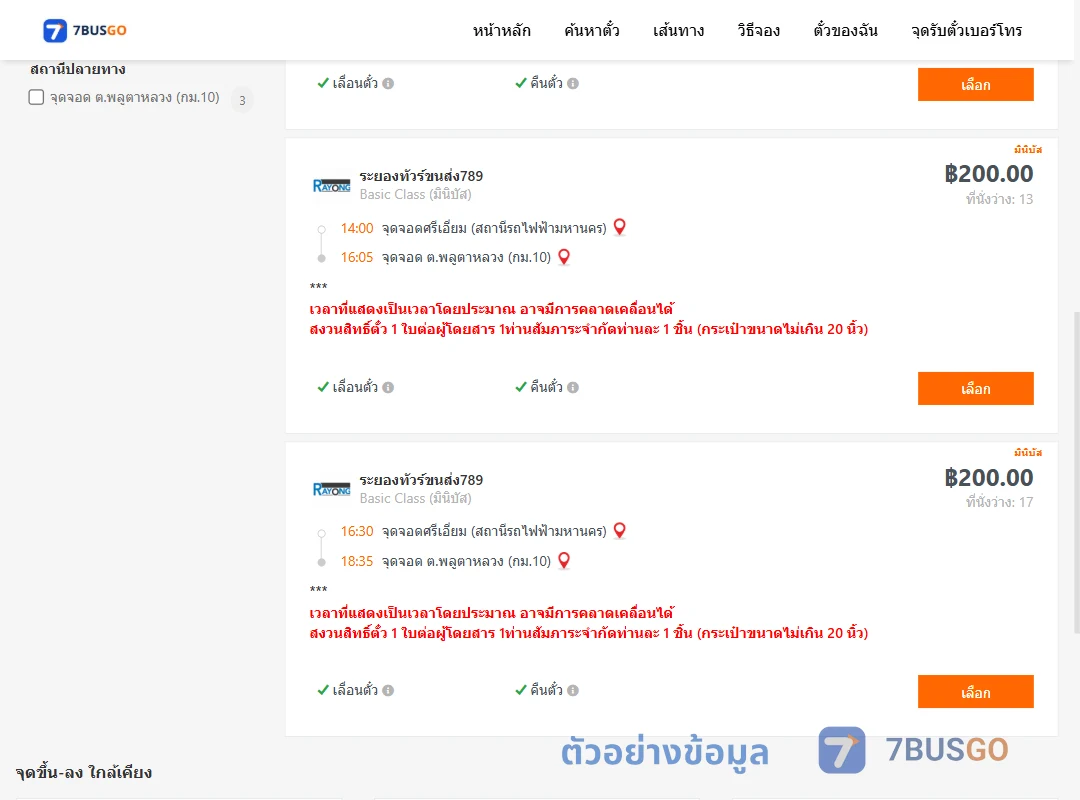Open map pin for 18:35 arrival stop
The width and height of the screenshot is (1080, 800).
(x=564, y=561)
